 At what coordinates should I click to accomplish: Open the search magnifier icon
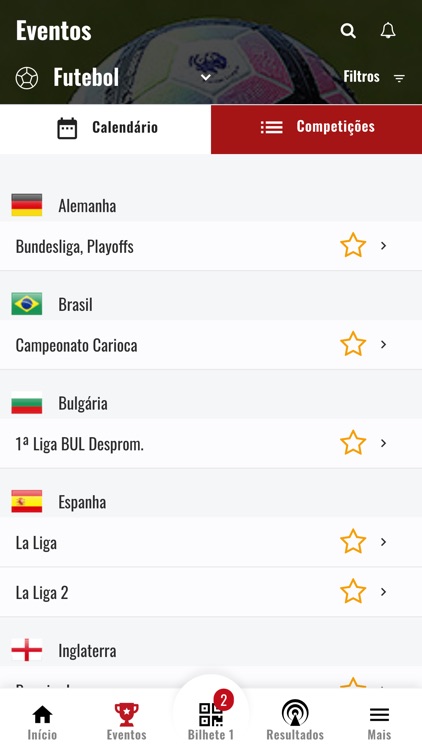(348, 31)
